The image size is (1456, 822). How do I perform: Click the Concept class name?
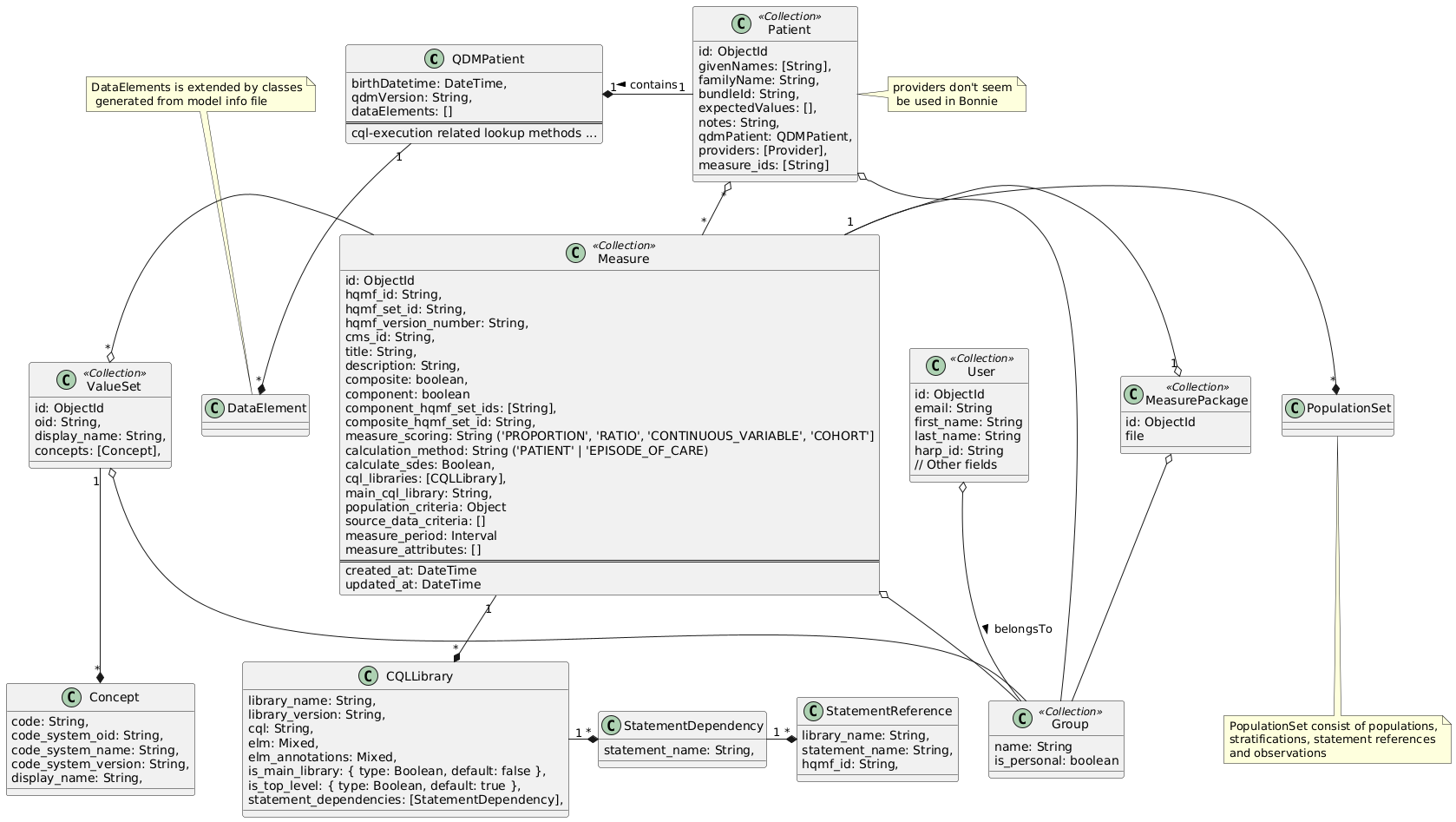tap(114, 697)
